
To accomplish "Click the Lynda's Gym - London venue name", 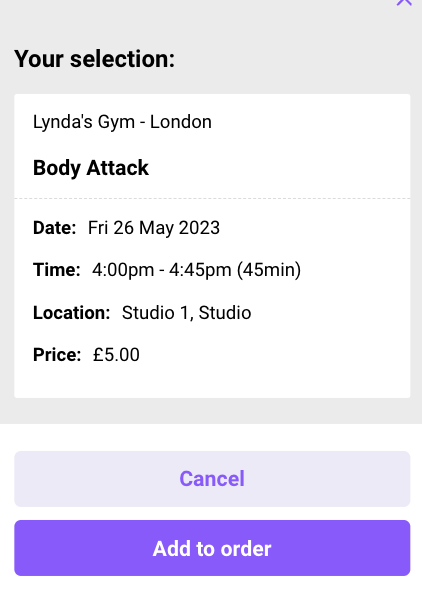I will click(122, 122).
